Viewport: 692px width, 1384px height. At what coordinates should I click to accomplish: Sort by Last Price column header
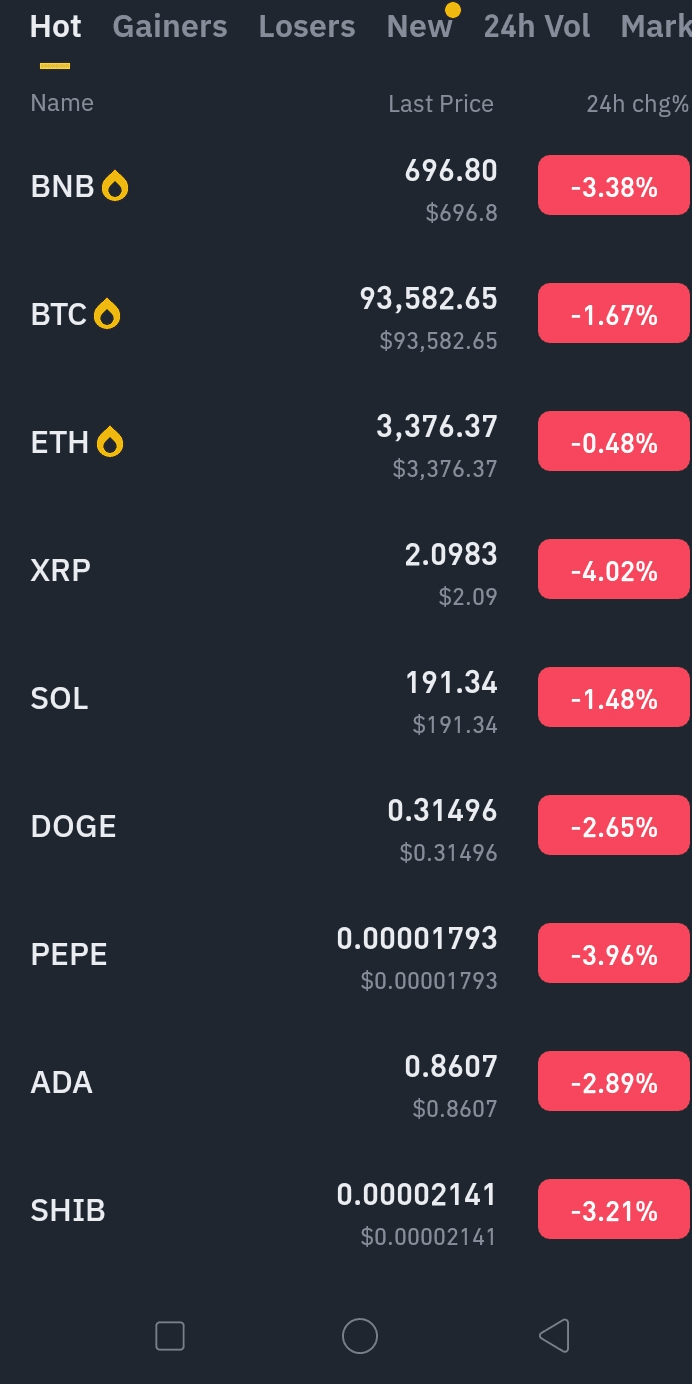pos(441,104)
